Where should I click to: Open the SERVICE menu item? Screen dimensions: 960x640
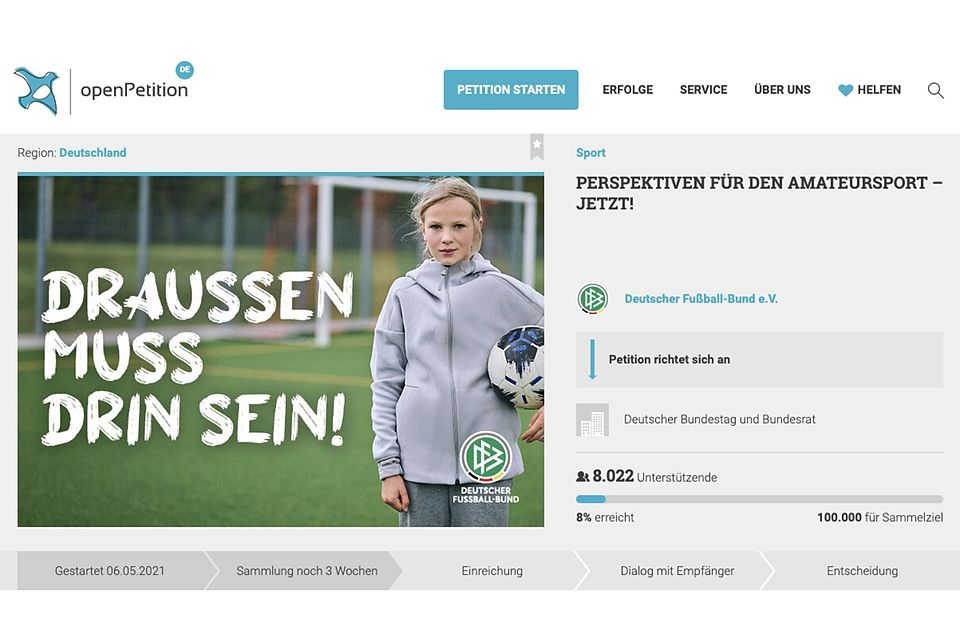point(703,89)
